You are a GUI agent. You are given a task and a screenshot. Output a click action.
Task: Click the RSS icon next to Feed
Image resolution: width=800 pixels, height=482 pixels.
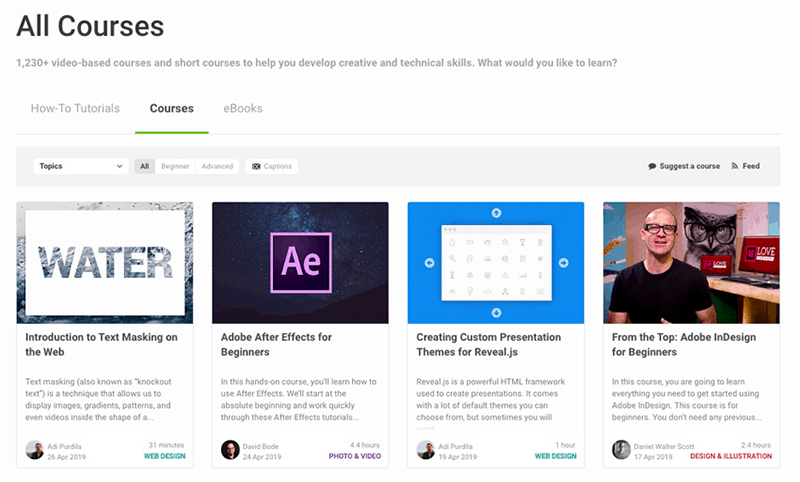[735, 166]
